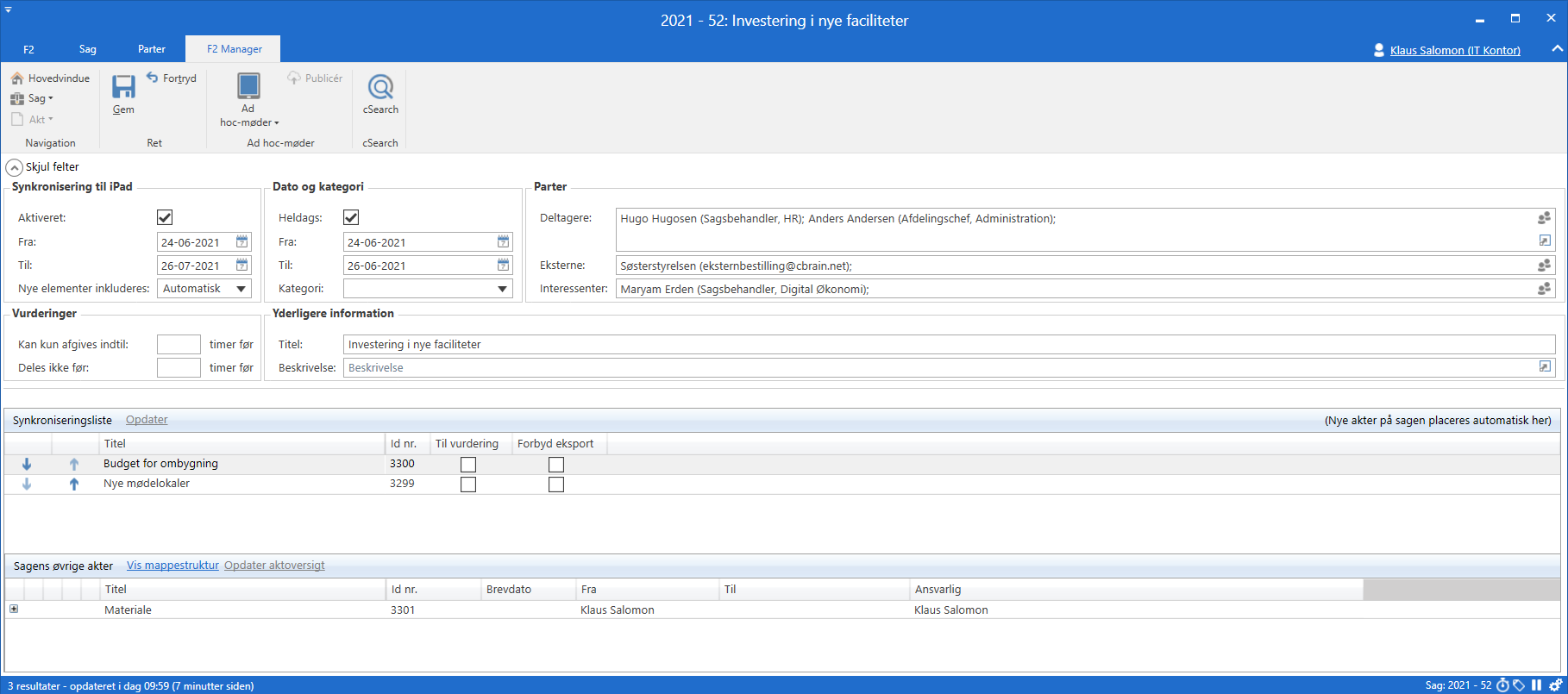
Task: Toggle the Aktiveret checkbox
Action: click(165, 217)
